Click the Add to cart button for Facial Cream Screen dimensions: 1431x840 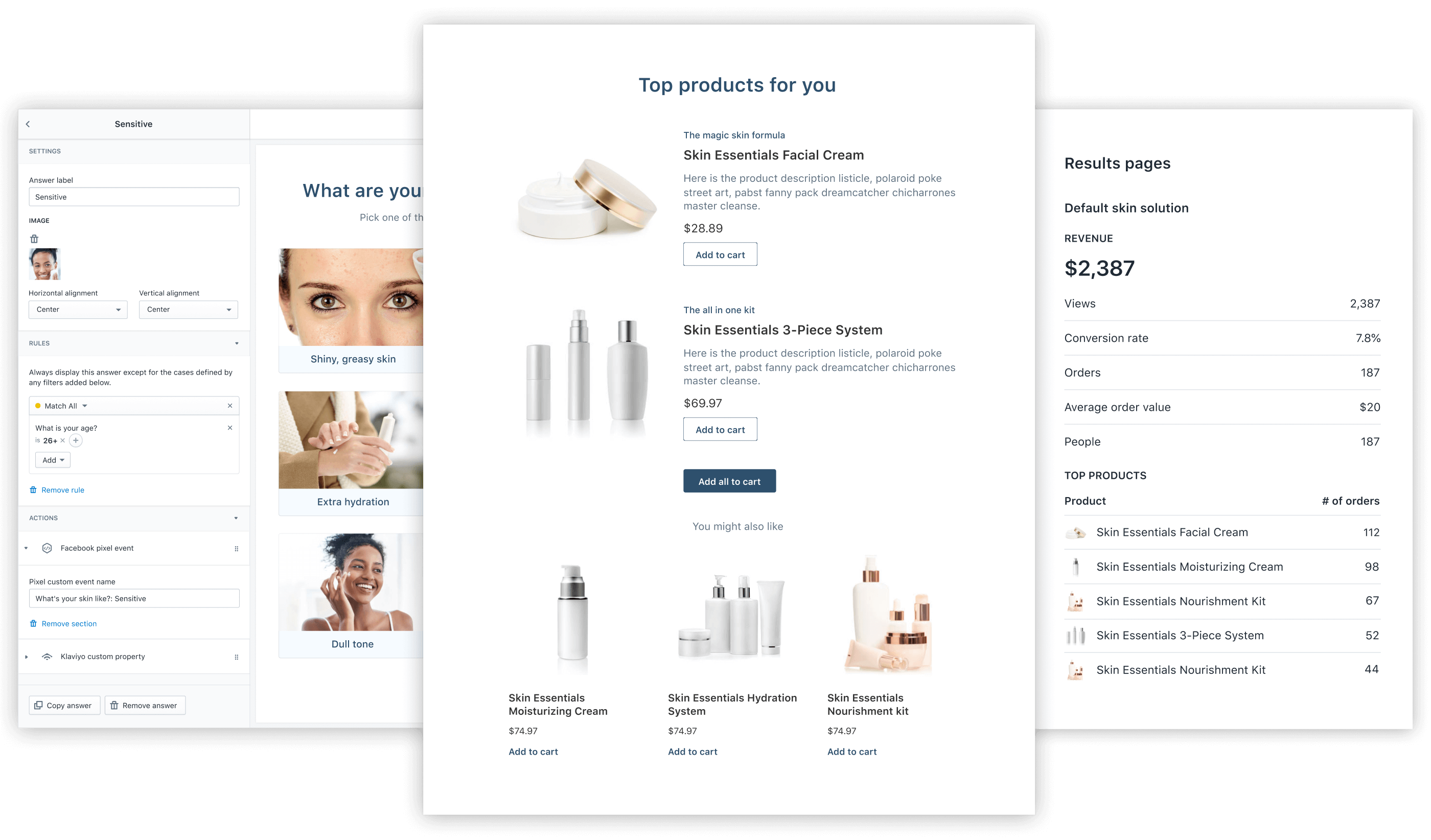(720, 254)
